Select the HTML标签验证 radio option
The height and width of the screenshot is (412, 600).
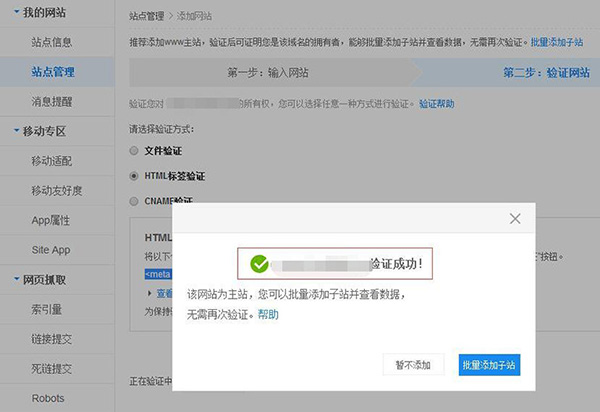point(135,176)
